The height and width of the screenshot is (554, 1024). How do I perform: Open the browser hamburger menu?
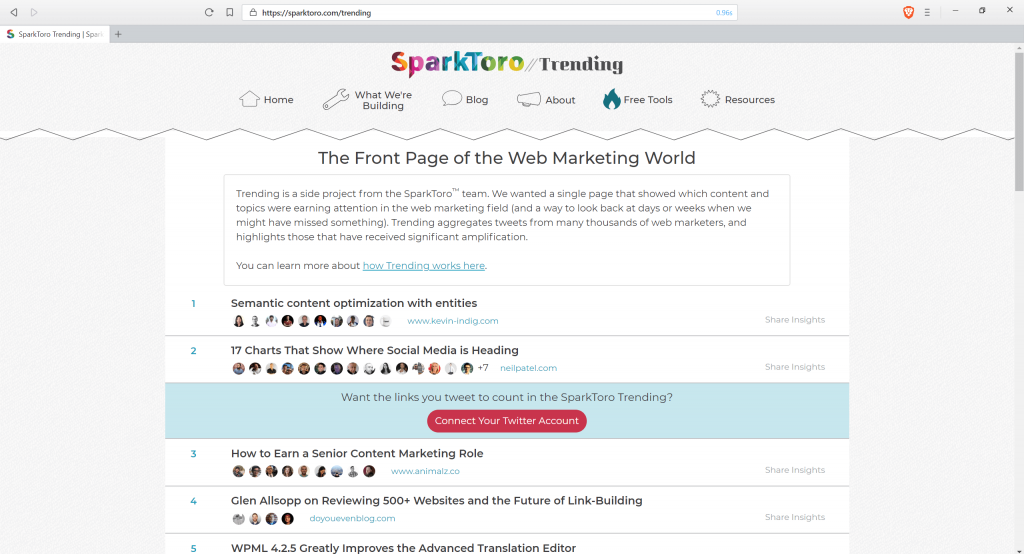tap(927, 12)
